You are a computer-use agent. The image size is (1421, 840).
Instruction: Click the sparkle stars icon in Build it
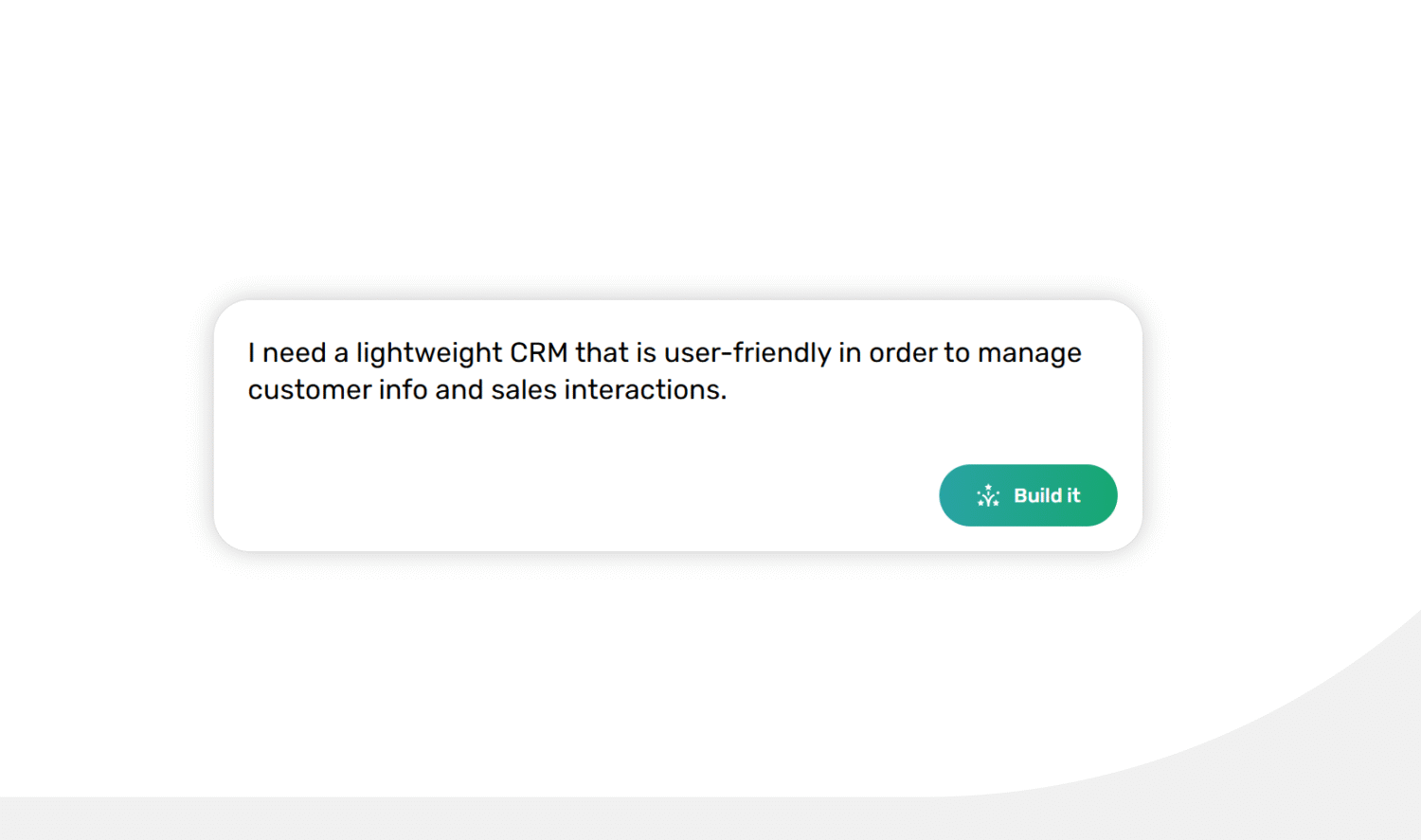tap(988, 495)
